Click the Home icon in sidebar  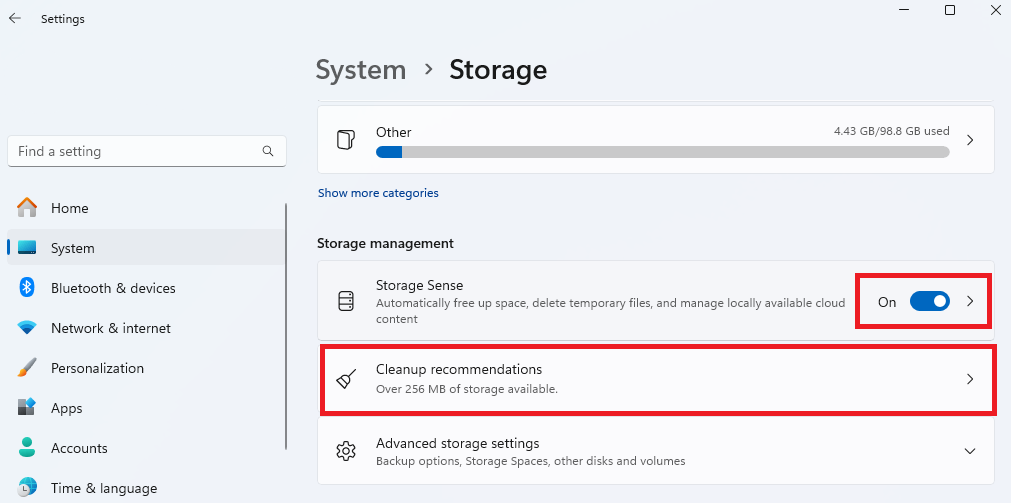point(27,208)
